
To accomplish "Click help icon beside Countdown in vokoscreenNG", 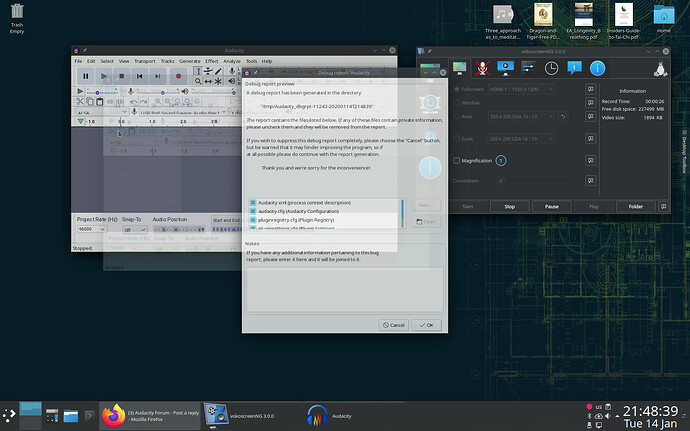I will pyautogui.click(x=591, y=180).
